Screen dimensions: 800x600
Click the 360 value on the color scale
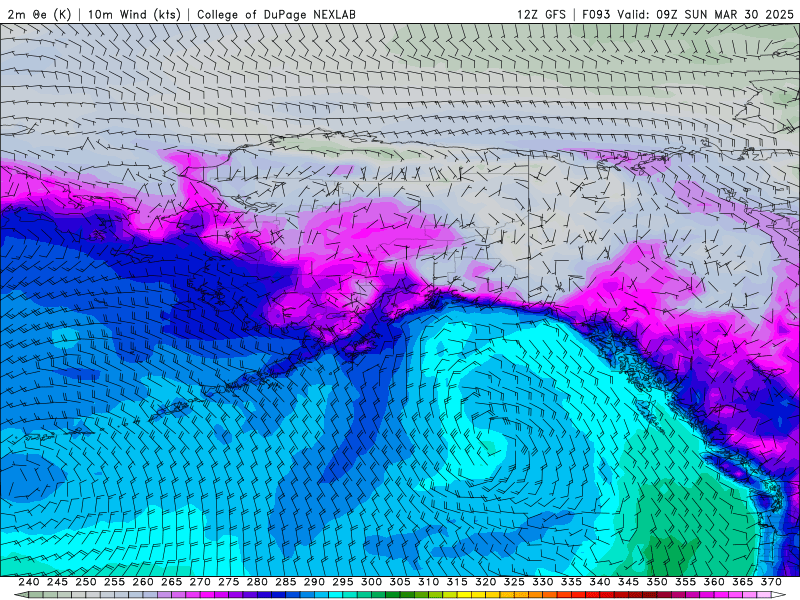point(714,582)
